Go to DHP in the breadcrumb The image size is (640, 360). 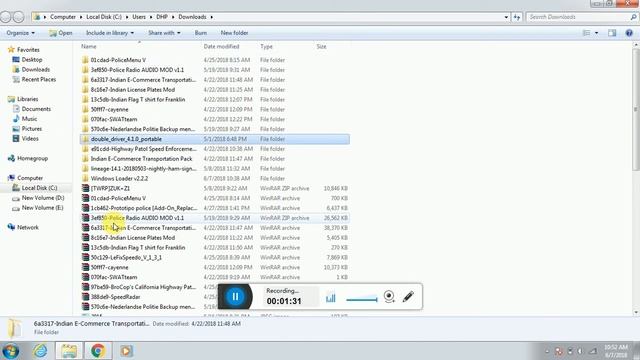point(162,17)
